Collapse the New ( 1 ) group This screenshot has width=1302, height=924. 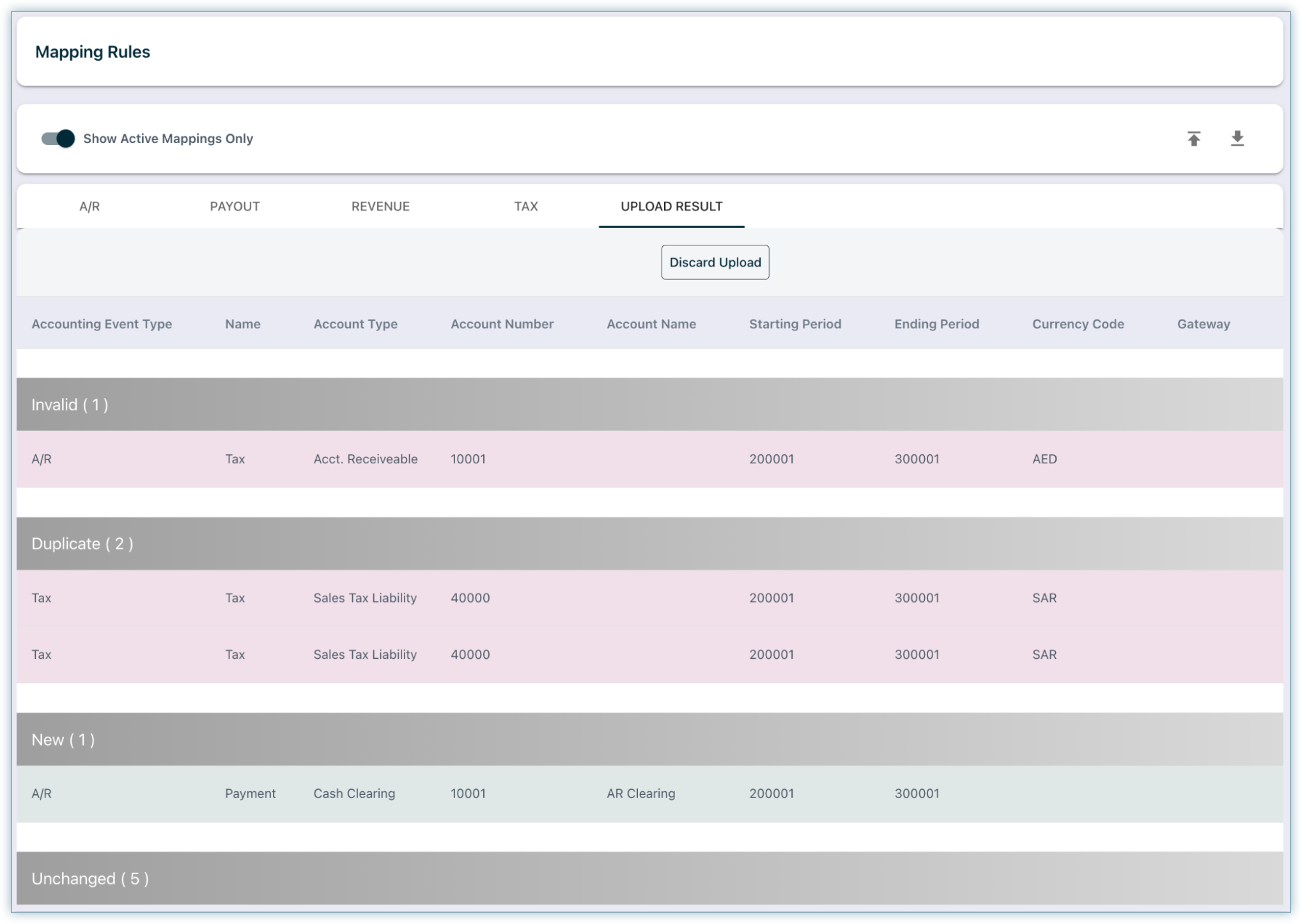click(x=63, y=740)
